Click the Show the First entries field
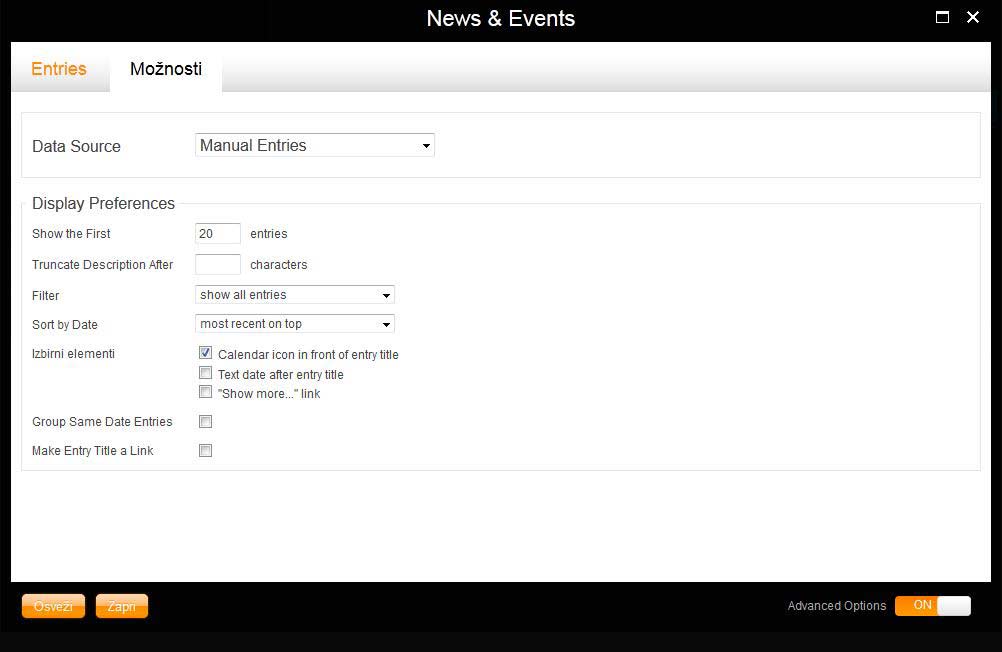Screen dimensions: 1002x652 [x=218, y=233]
